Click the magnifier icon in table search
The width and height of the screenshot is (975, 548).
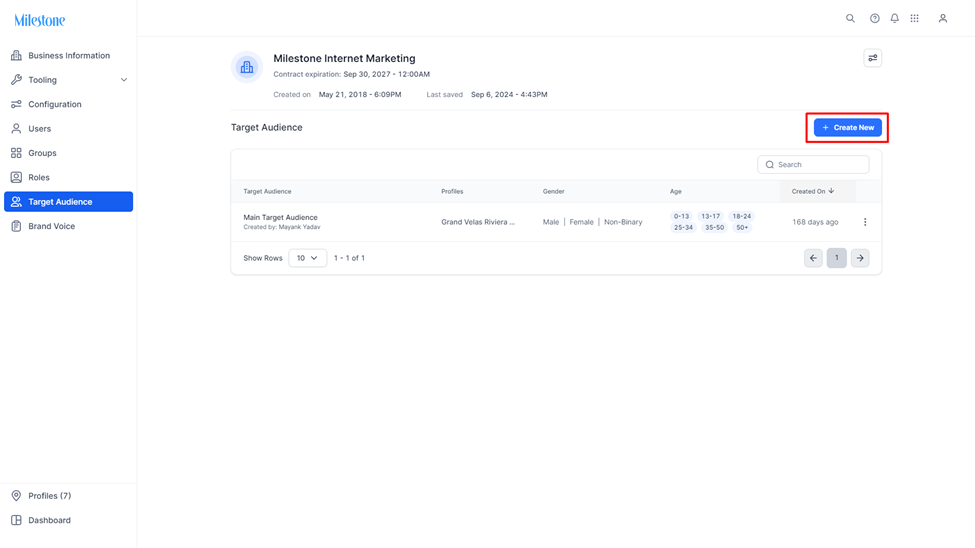[x=770, y=165]
